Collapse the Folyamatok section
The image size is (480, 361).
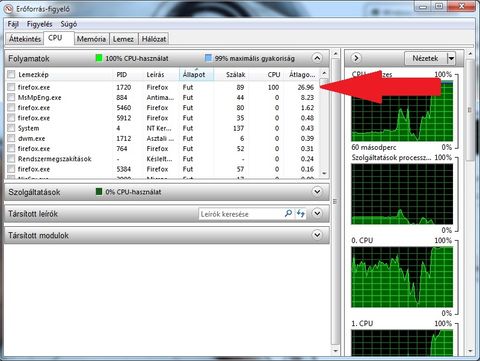pyautogui.click(x=317, y=58)
